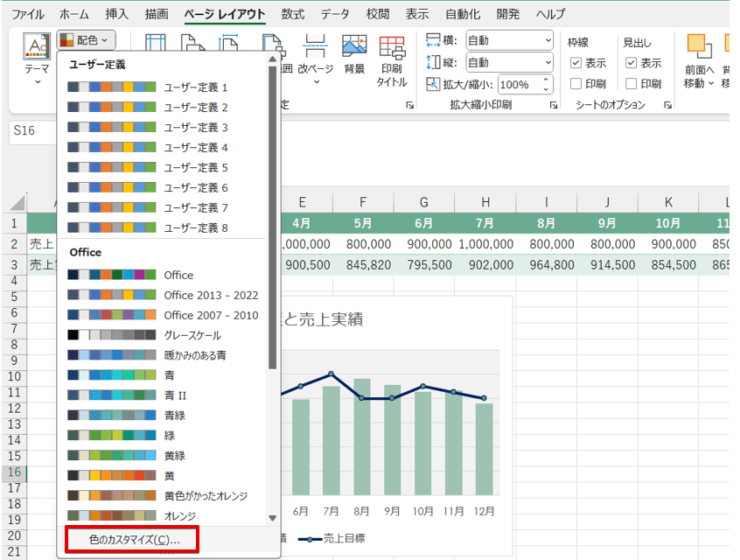The width and height of the screenshot is (740, 560).
Task: Switch to the 数式 (Formulas) ribbon tab
Action: tap(293, 14)
